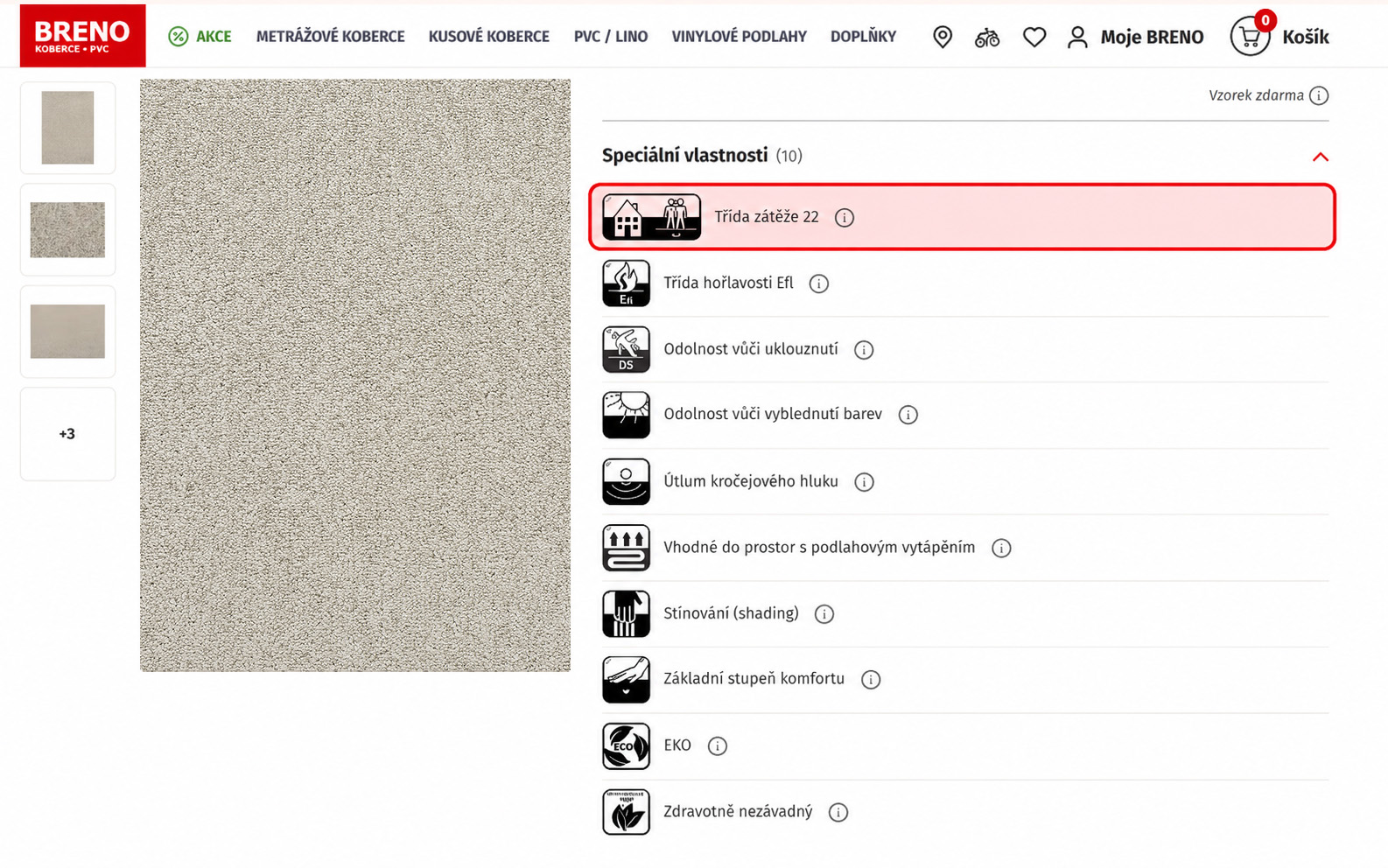Click the Třída zátěže house pictogram
The image size is (1388, 868).
pyautogui.click(x=651, y=217)
